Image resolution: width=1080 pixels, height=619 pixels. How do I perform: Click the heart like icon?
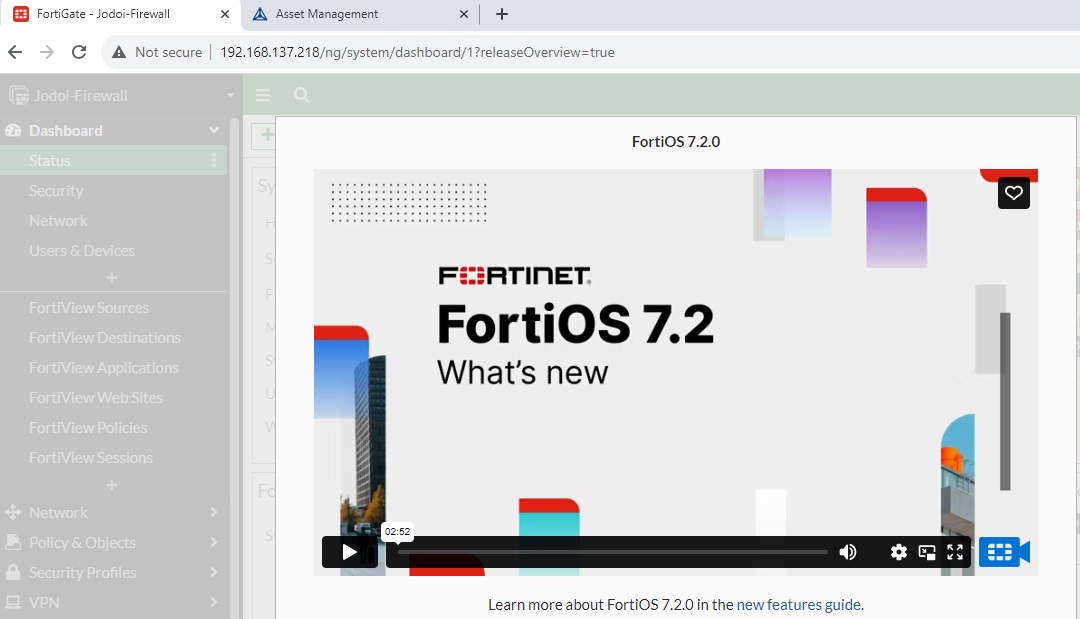pyautogui.click(x=1013, y=193)
